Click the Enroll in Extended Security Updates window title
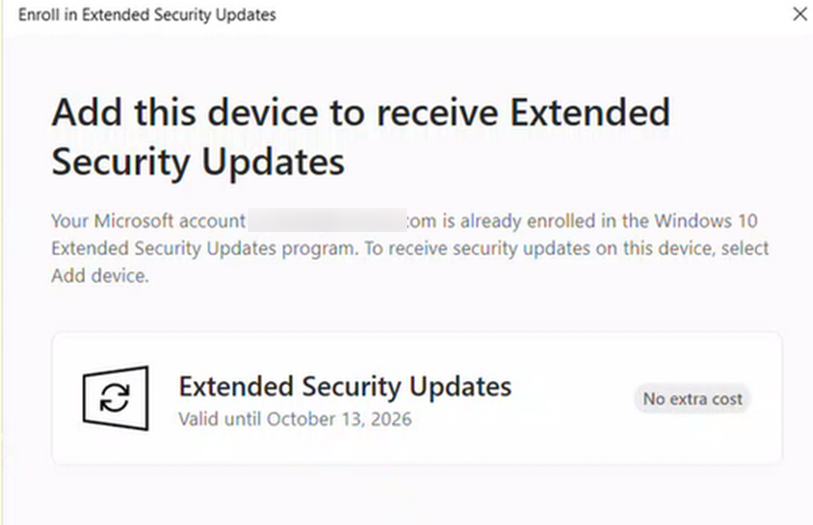Viewport: 813px width, 525px height. (147, 15)
